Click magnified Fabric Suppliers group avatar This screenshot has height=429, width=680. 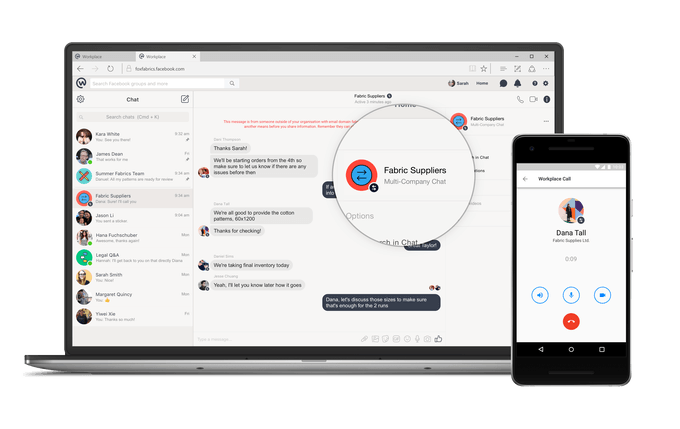point(361,175)
